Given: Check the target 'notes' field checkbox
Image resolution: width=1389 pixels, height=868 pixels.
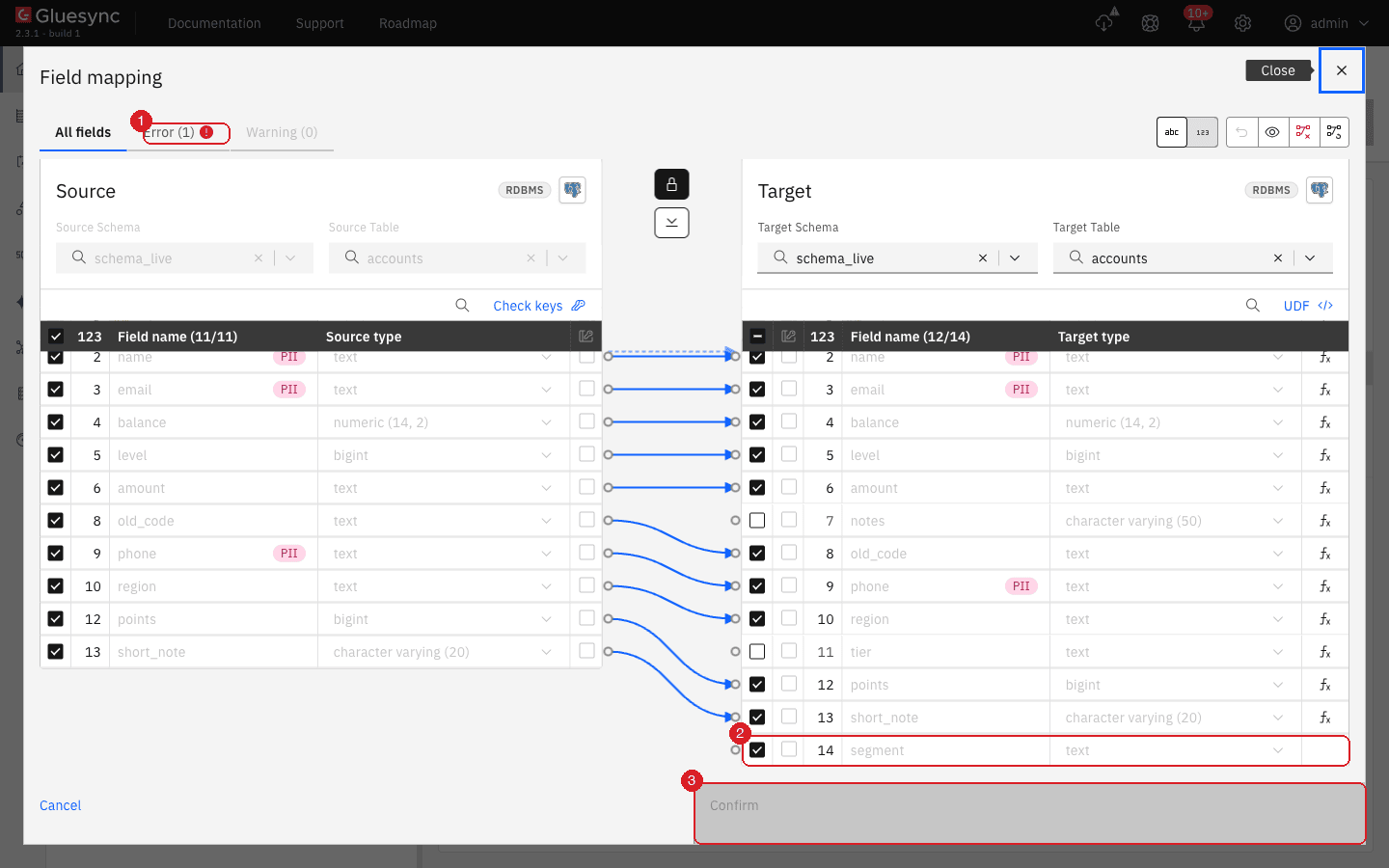Looking at the screenshot, I should [x=757, y=521].
